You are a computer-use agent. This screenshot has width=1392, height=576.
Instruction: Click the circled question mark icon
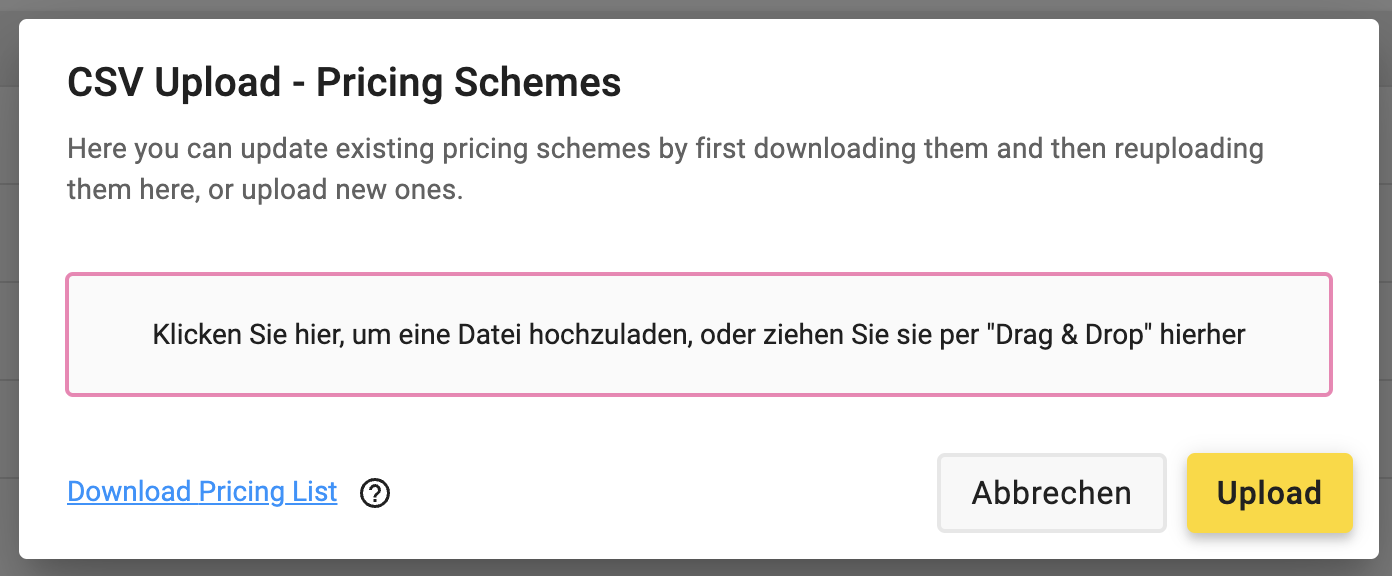[x=375, y=493]
